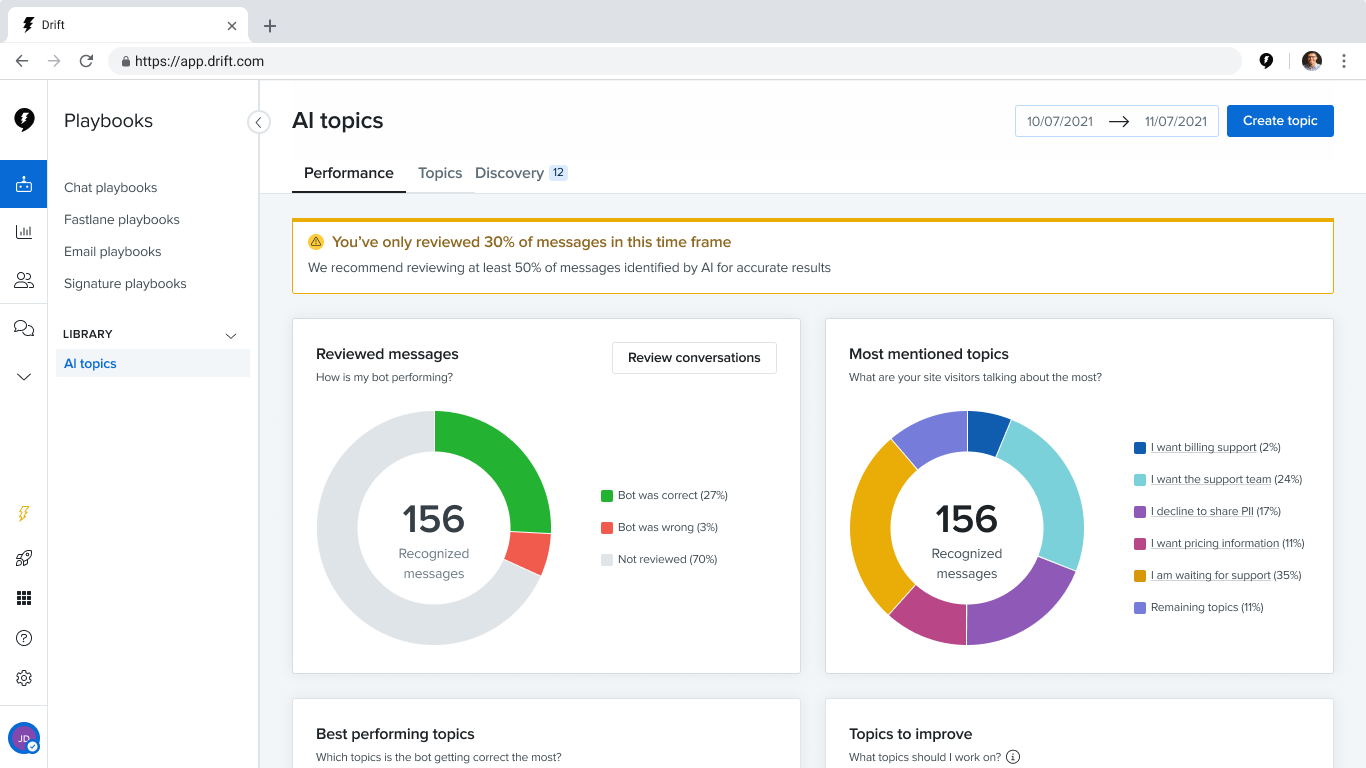1366x768 pixels.
Task: Open Signature playbooks
Action: (x=125, y=283)
